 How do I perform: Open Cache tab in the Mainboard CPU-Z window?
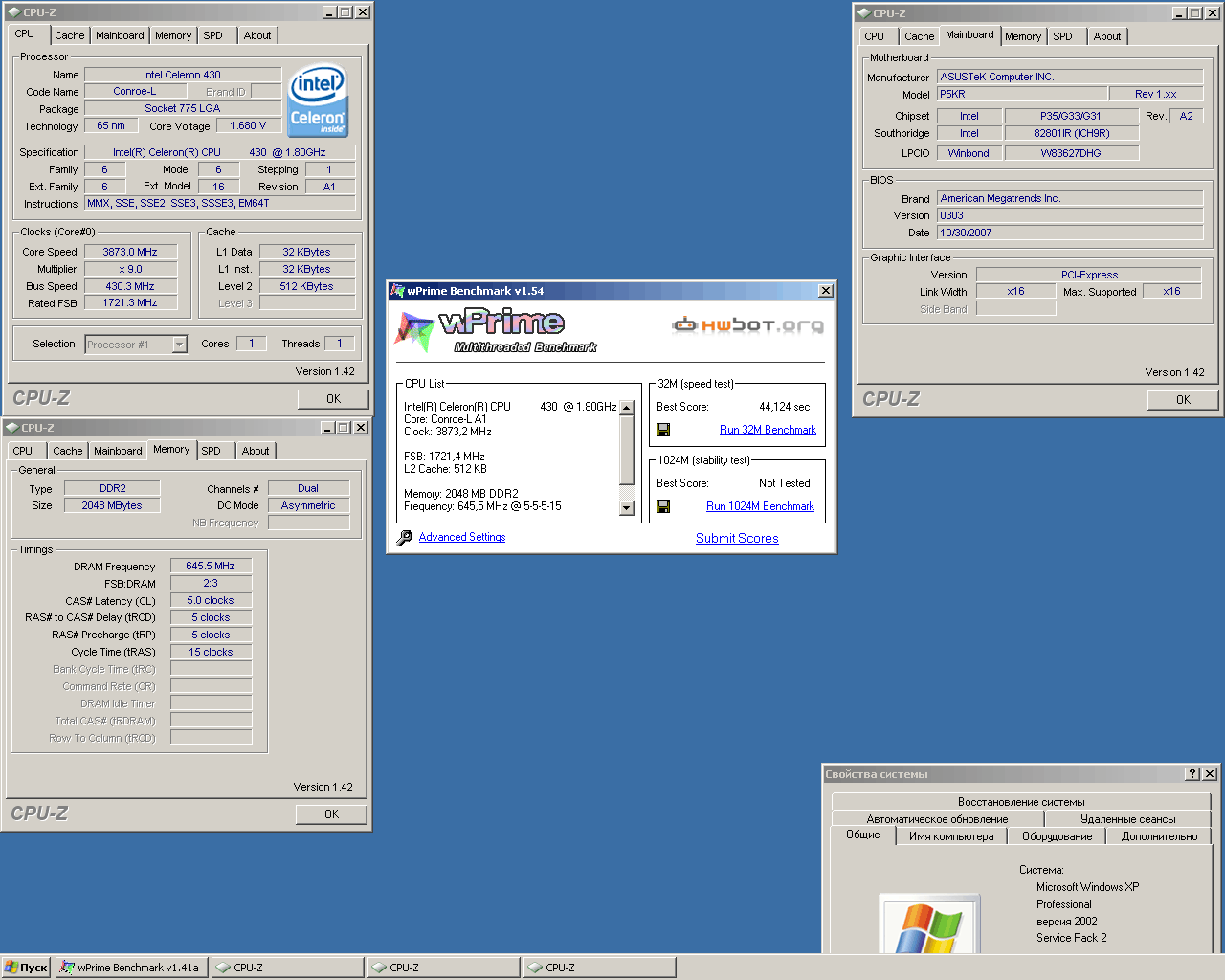click(919, 36)
